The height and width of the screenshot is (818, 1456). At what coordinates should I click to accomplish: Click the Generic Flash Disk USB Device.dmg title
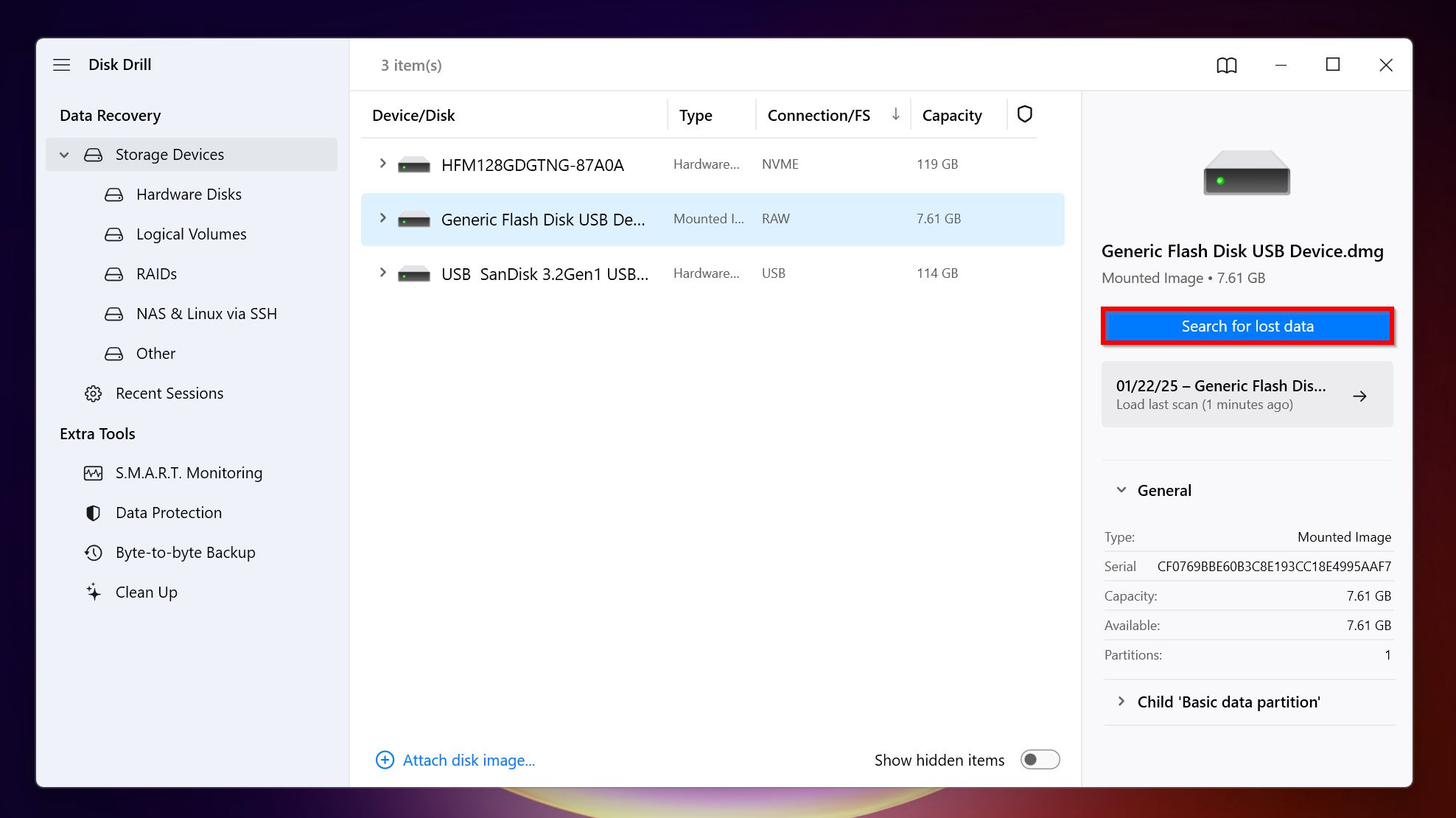[x=1242, y=251]
